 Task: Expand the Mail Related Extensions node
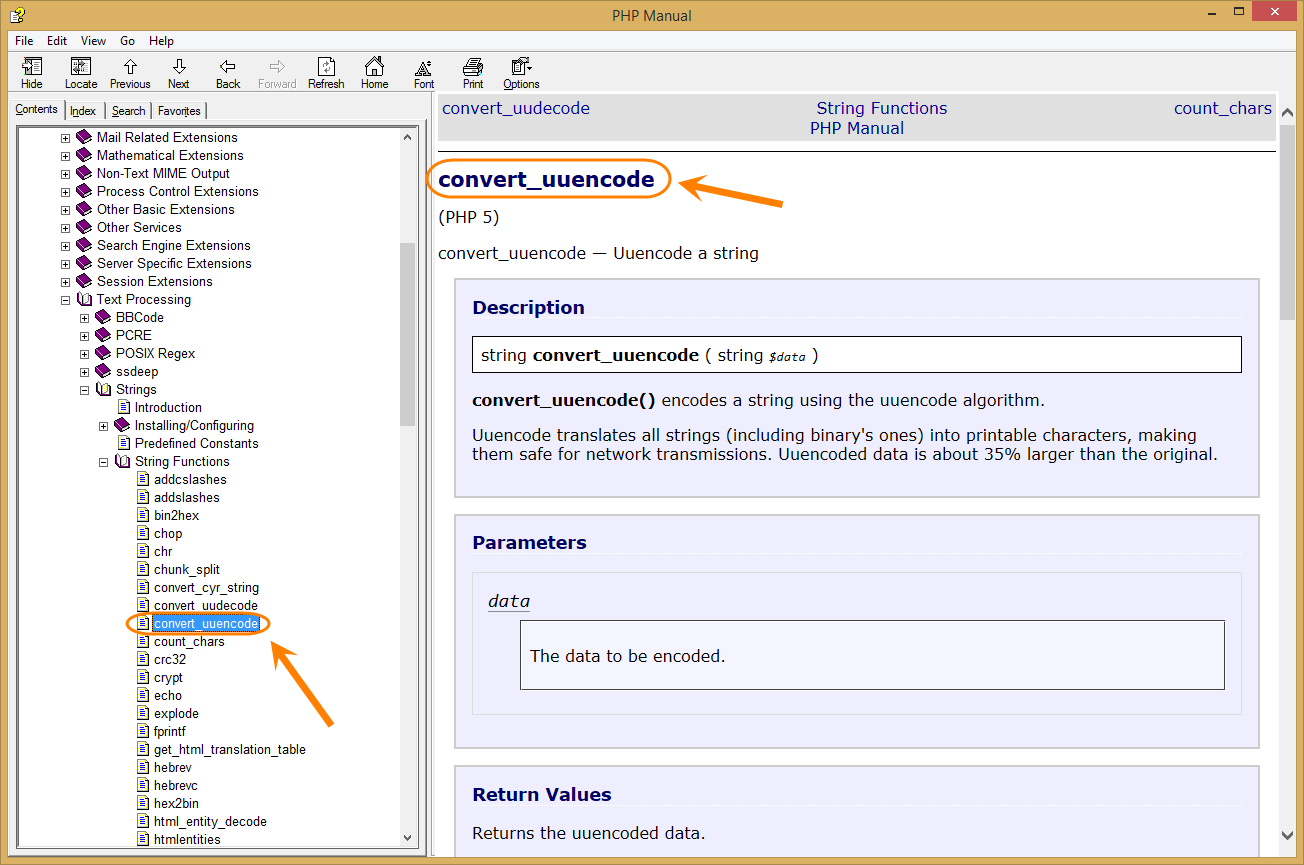click(x=66, y=138)
